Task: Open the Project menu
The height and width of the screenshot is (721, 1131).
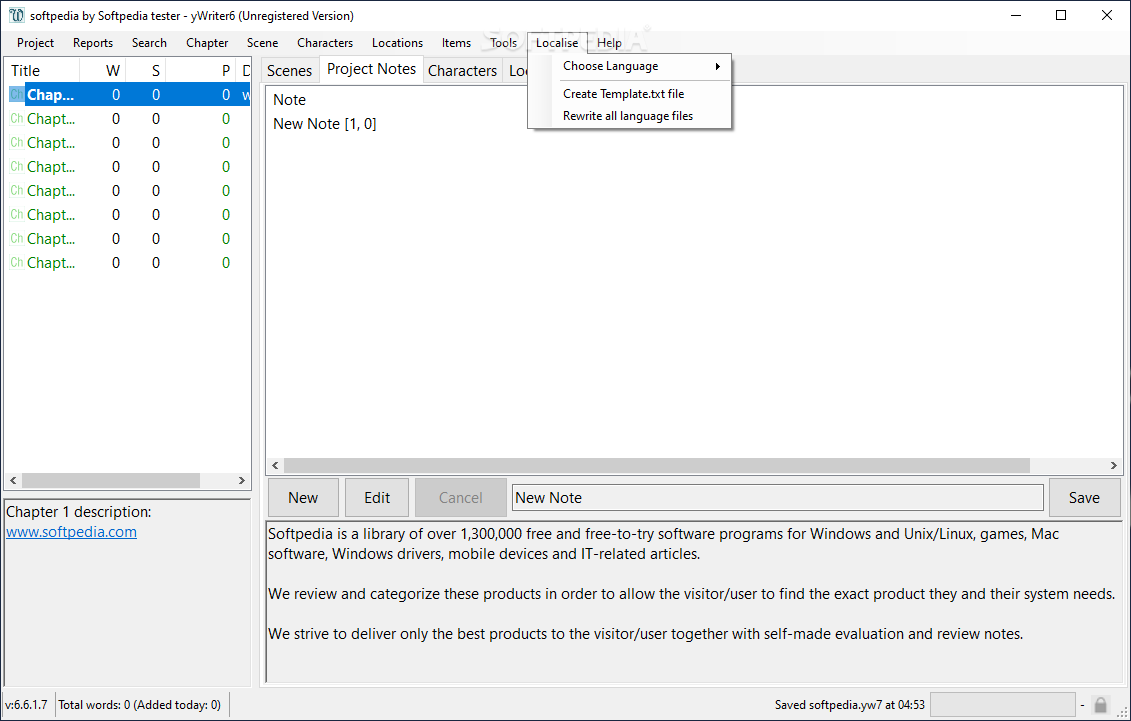Action: [35, 43]
